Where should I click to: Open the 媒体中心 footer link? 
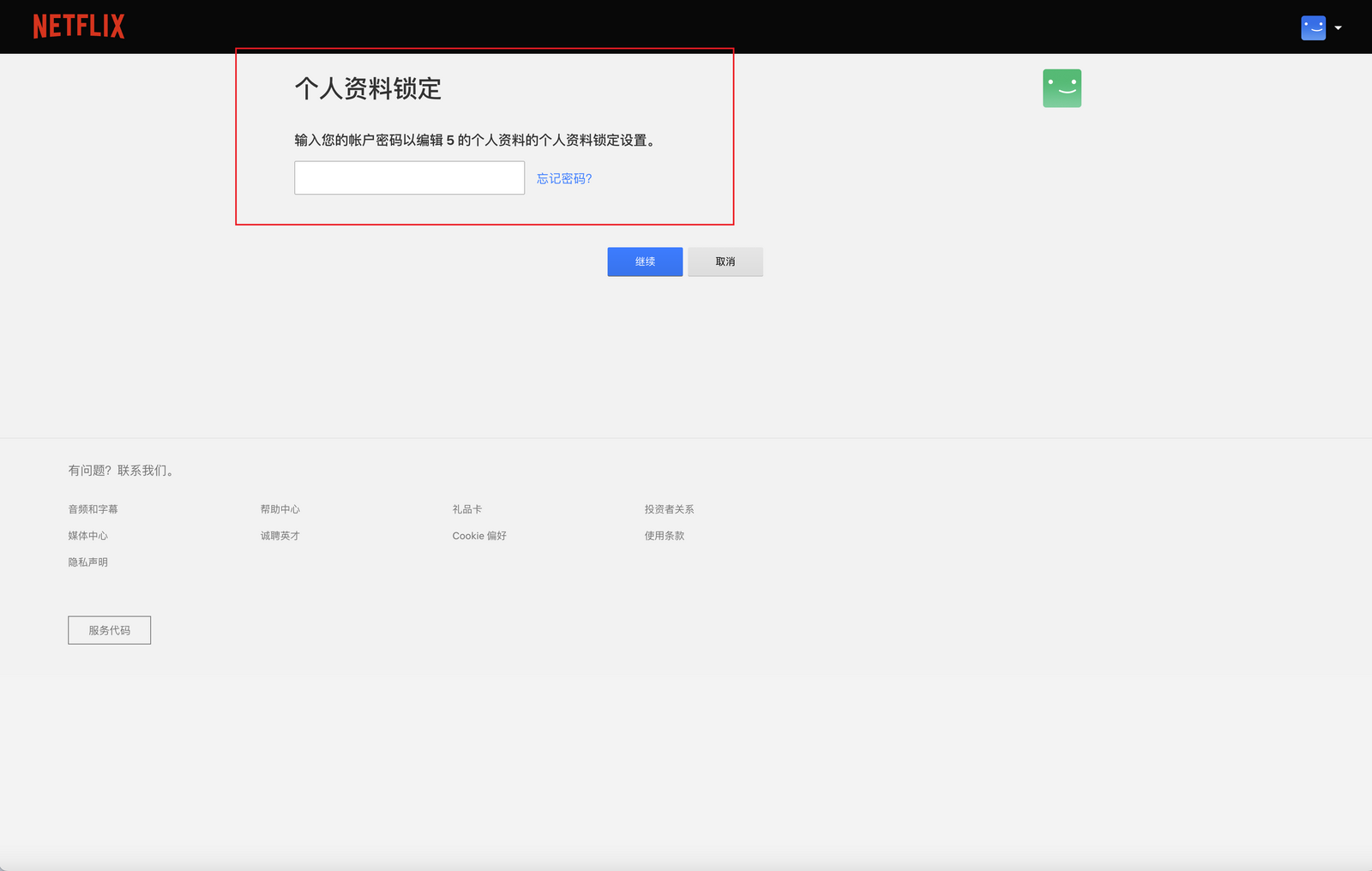pos(88,536)
